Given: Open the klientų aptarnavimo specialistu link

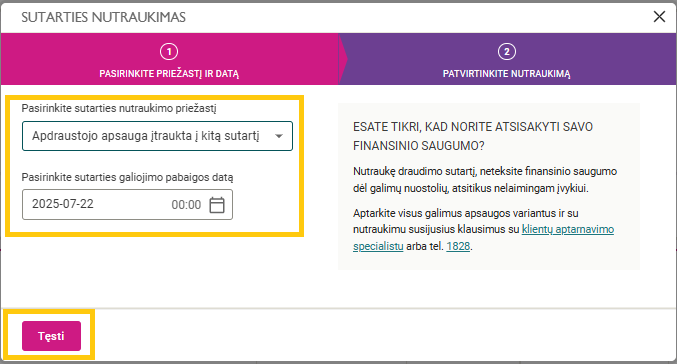Looking at the screenshot, I should (x=484, y=237).
